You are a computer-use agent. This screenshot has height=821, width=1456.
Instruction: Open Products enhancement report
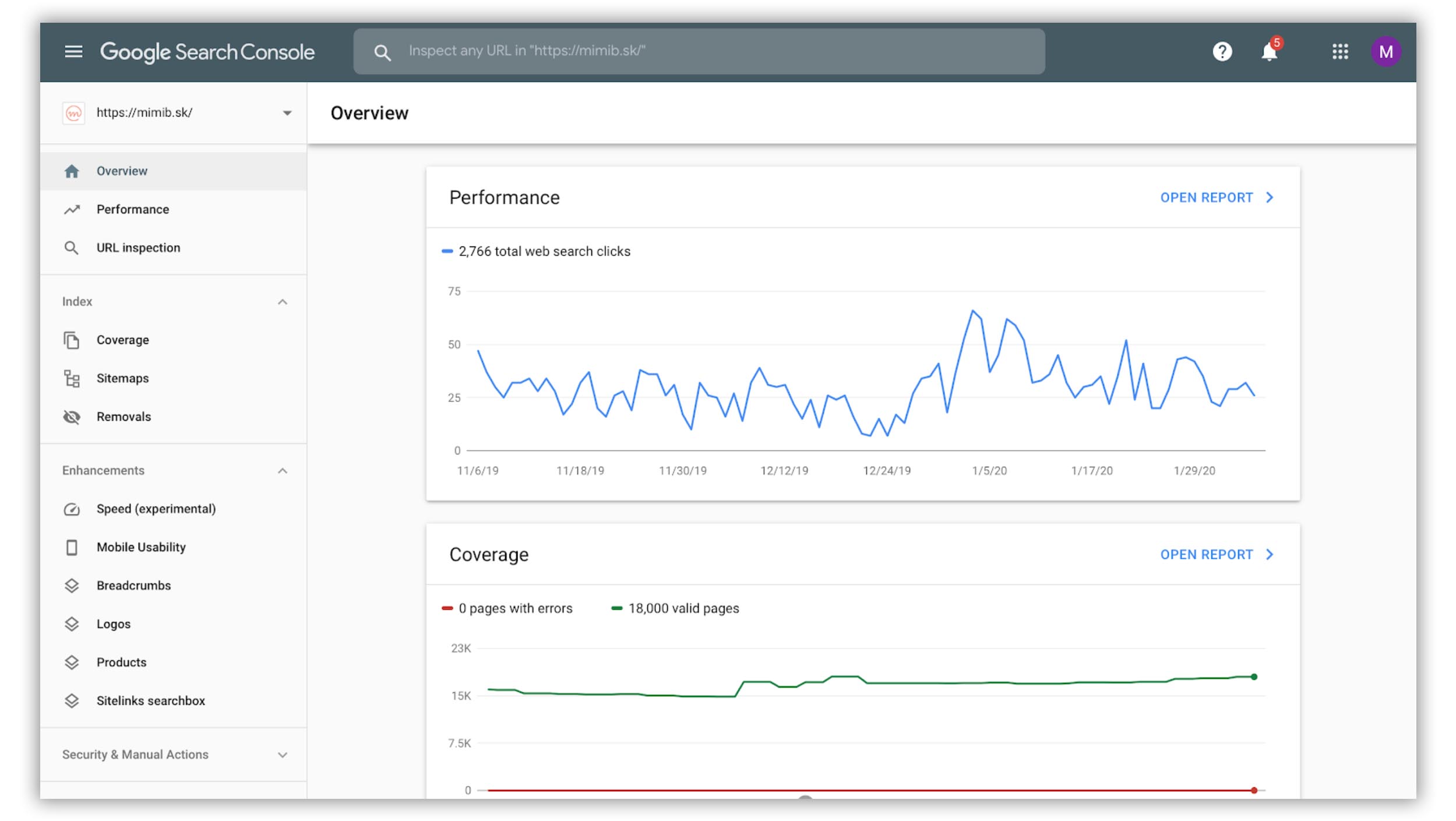[173, 663]
